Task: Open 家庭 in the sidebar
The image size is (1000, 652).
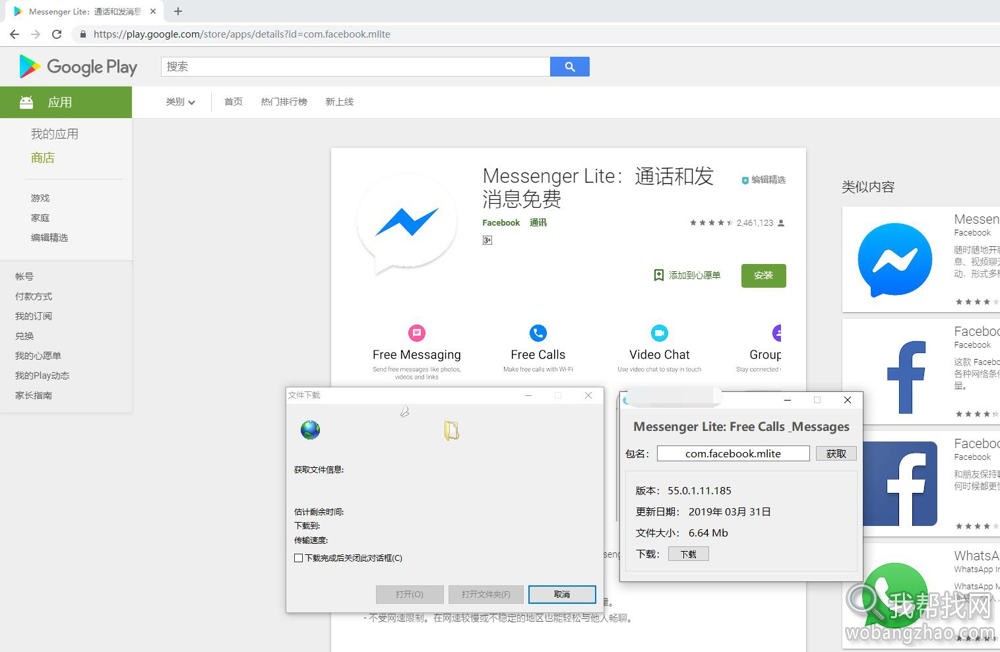Action: click(x=40, y=218)
